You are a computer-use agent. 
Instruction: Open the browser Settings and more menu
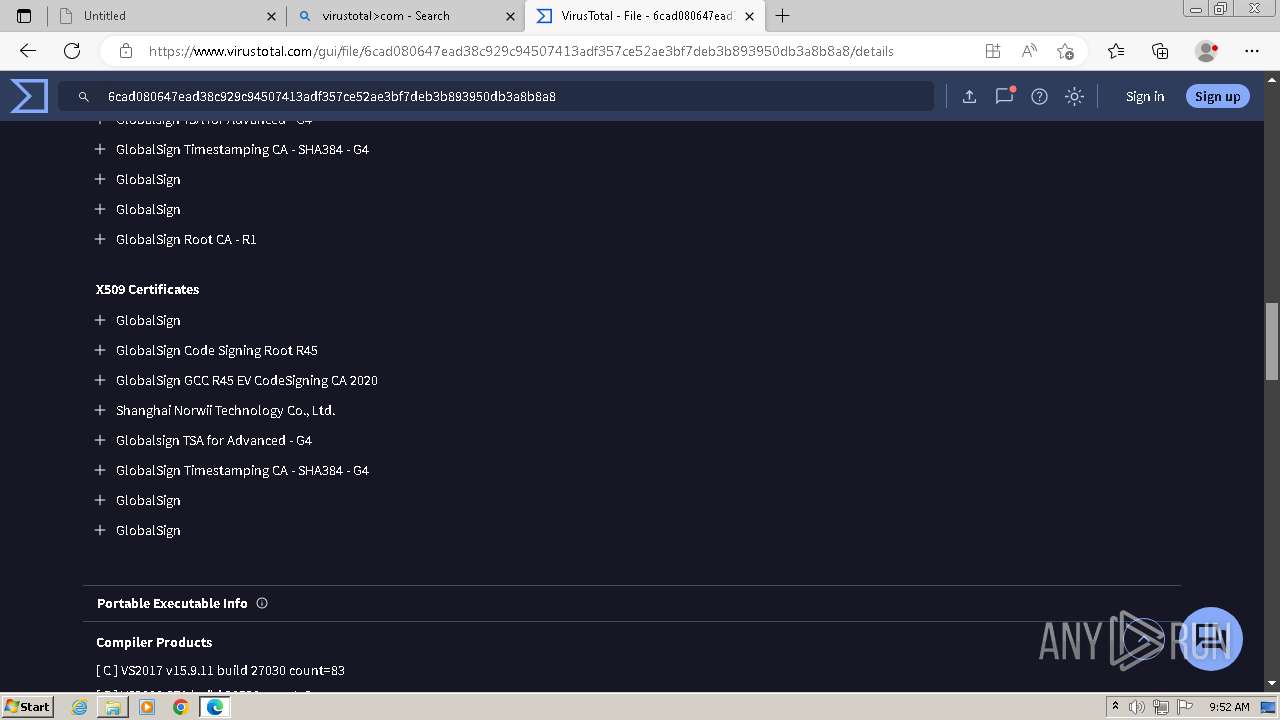[x=1252, y=51]
